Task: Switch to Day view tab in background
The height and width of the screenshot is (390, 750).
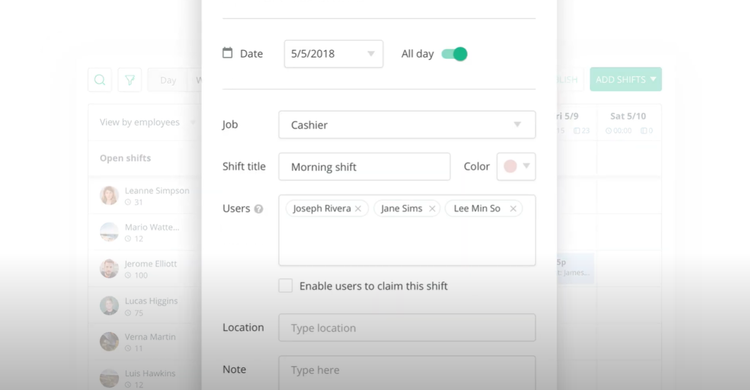Action: 168,80
